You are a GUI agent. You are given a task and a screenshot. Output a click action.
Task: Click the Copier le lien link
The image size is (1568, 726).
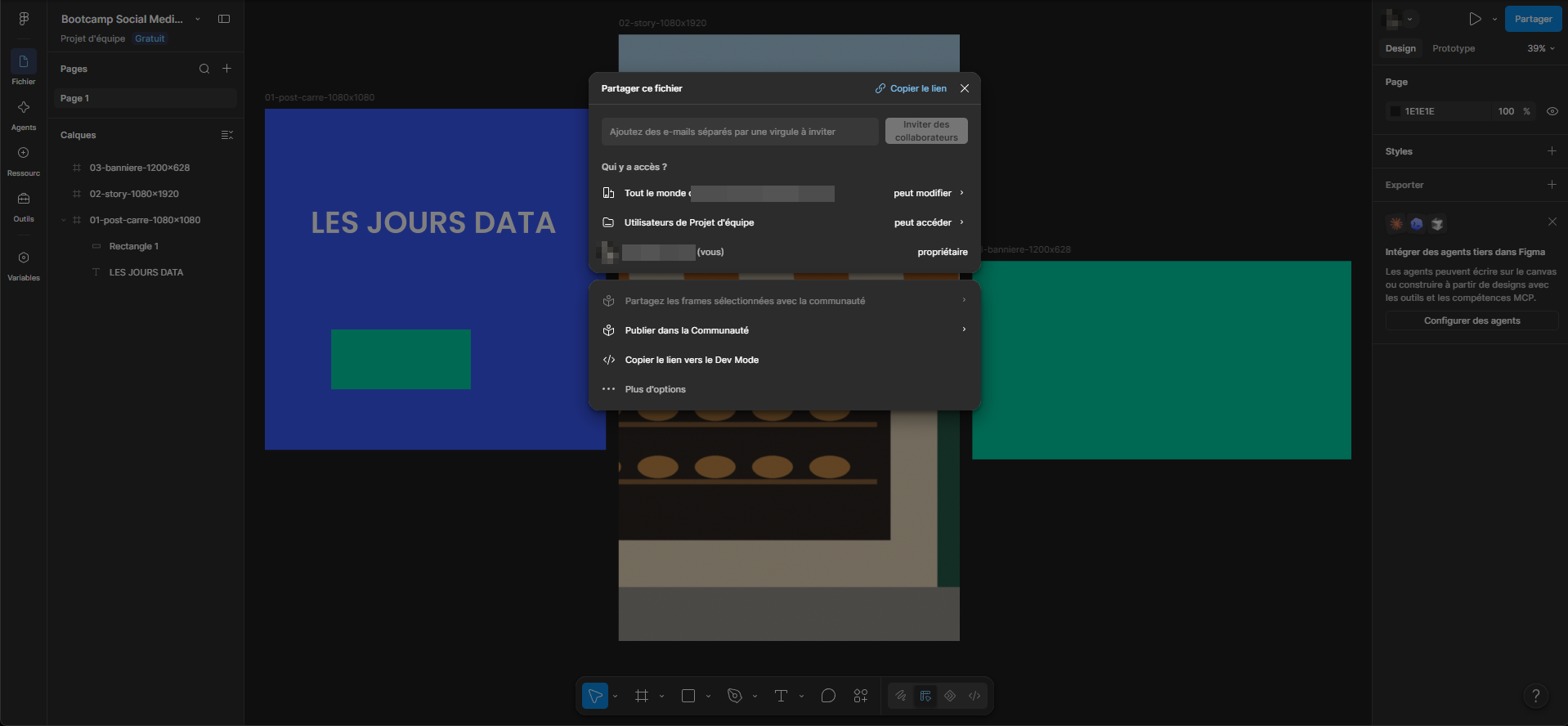[911, 88]
